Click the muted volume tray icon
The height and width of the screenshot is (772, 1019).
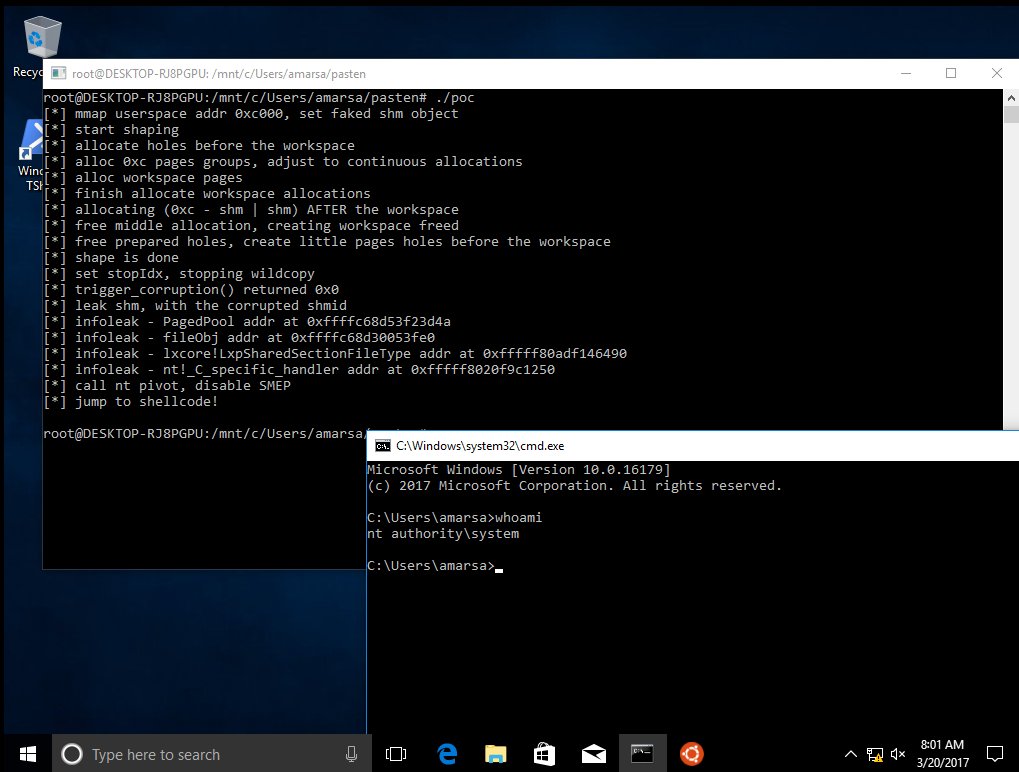point(898,754)
